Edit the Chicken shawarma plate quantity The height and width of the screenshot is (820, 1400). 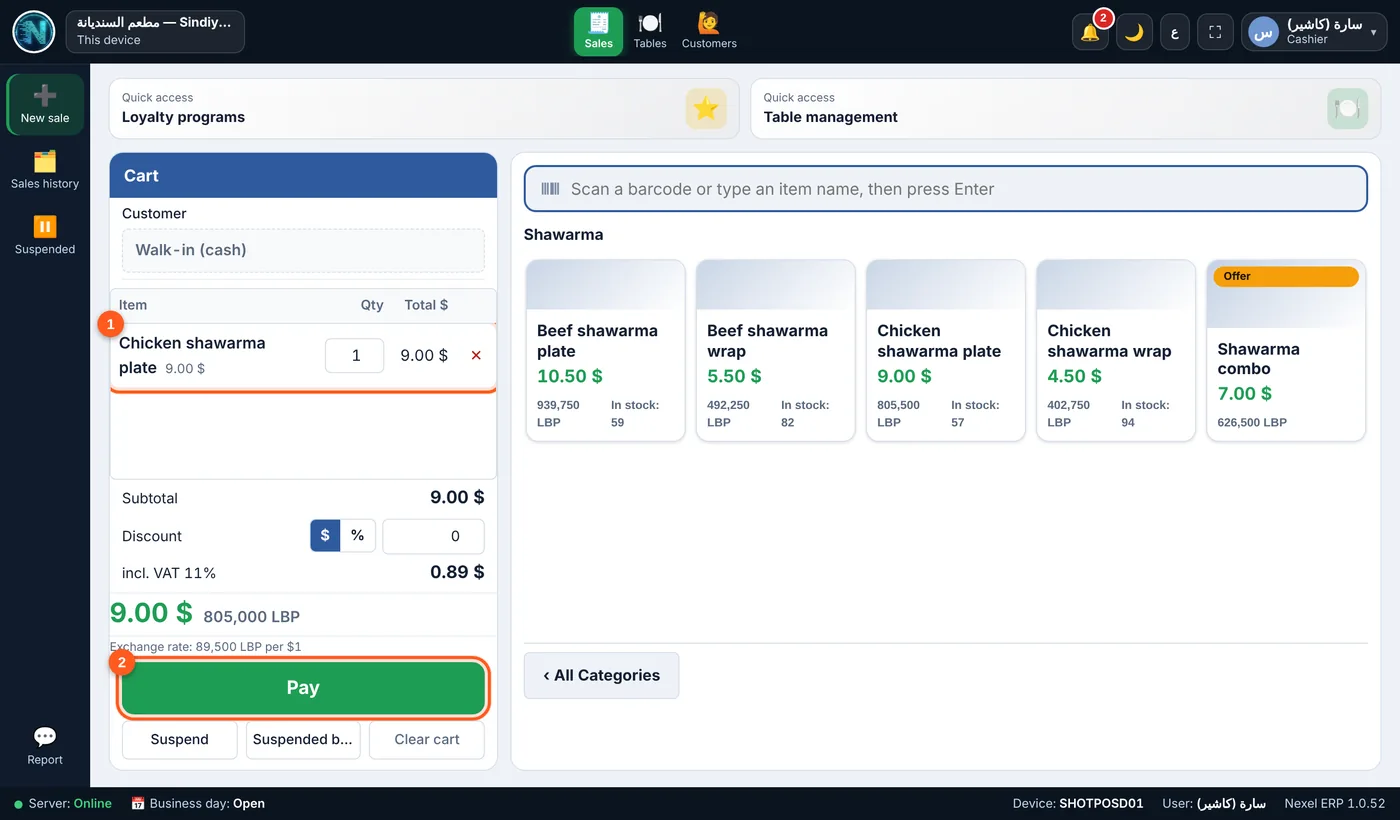(355, 355)
